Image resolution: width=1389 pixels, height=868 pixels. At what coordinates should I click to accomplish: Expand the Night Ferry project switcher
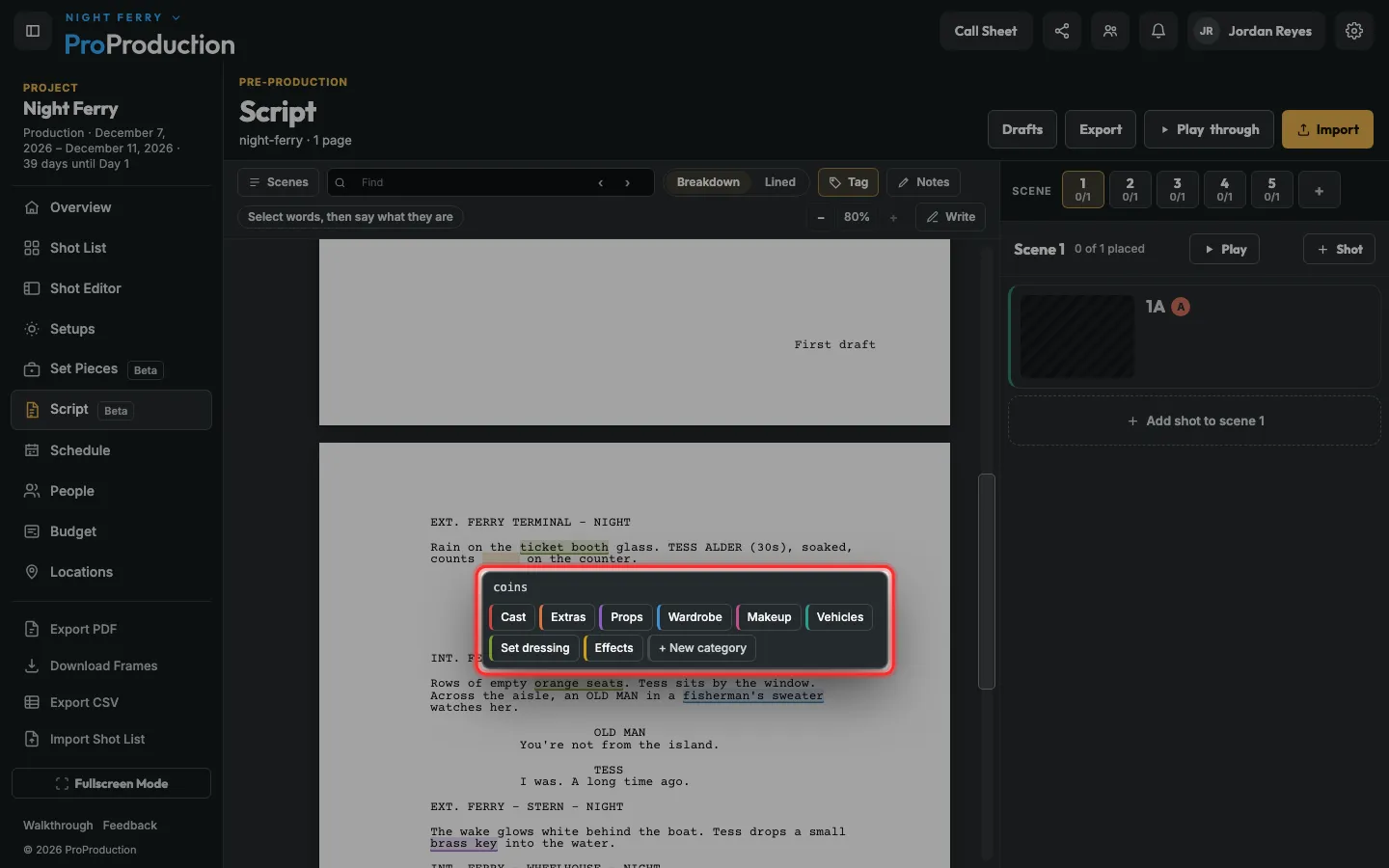tap(123, 17)
